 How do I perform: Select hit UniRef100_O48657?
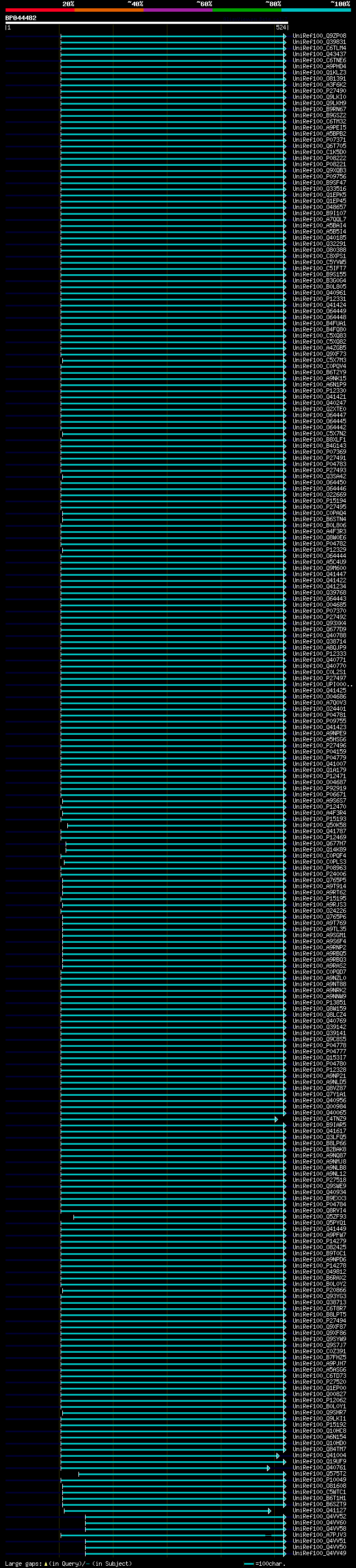point(319,207)
